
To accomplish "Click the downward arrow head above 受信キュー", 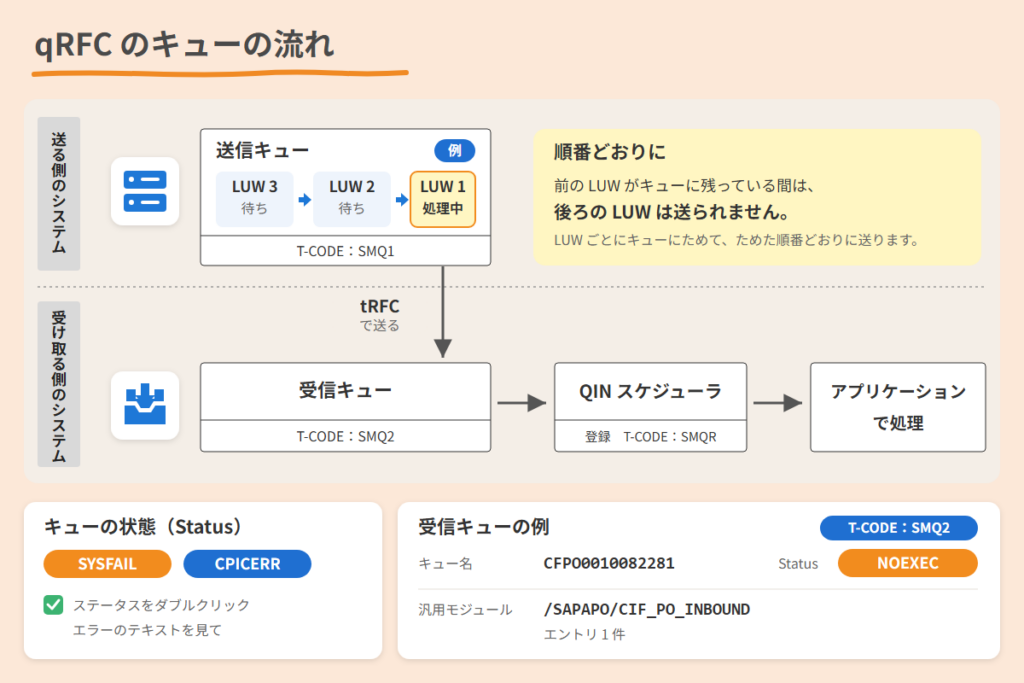I will click(443, 348).
